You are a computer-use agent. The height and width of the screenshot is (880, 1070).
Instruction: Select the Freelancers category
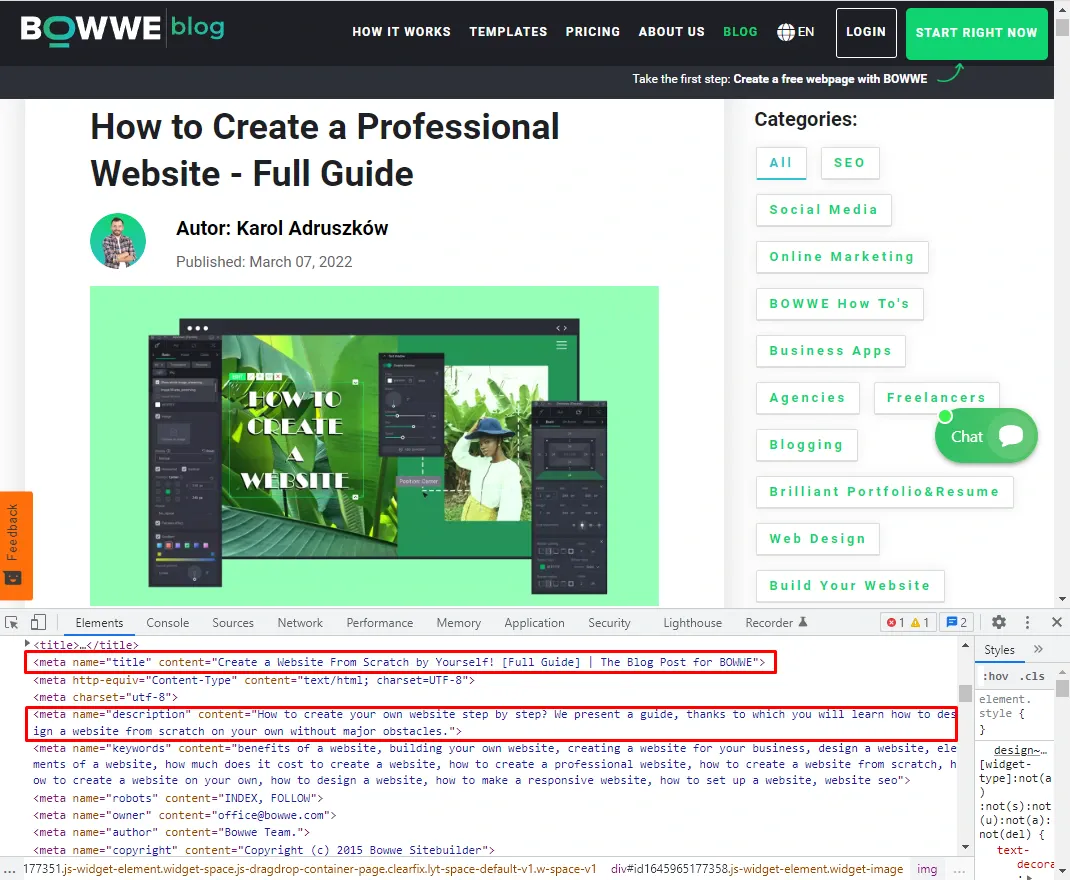click(936, 398)
